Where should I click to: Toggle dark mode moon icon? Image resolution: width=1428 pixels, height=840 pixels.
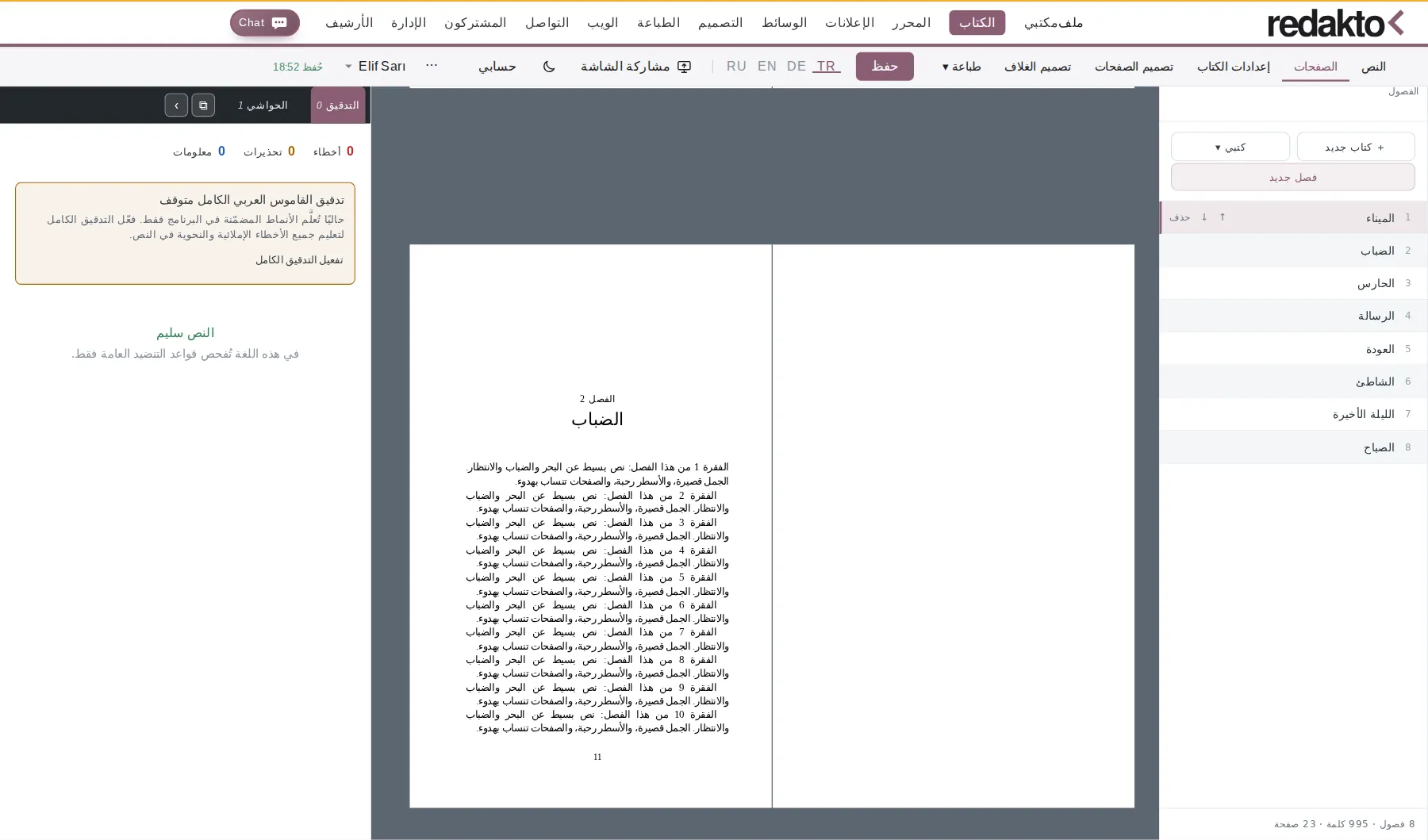pos(549,67)
